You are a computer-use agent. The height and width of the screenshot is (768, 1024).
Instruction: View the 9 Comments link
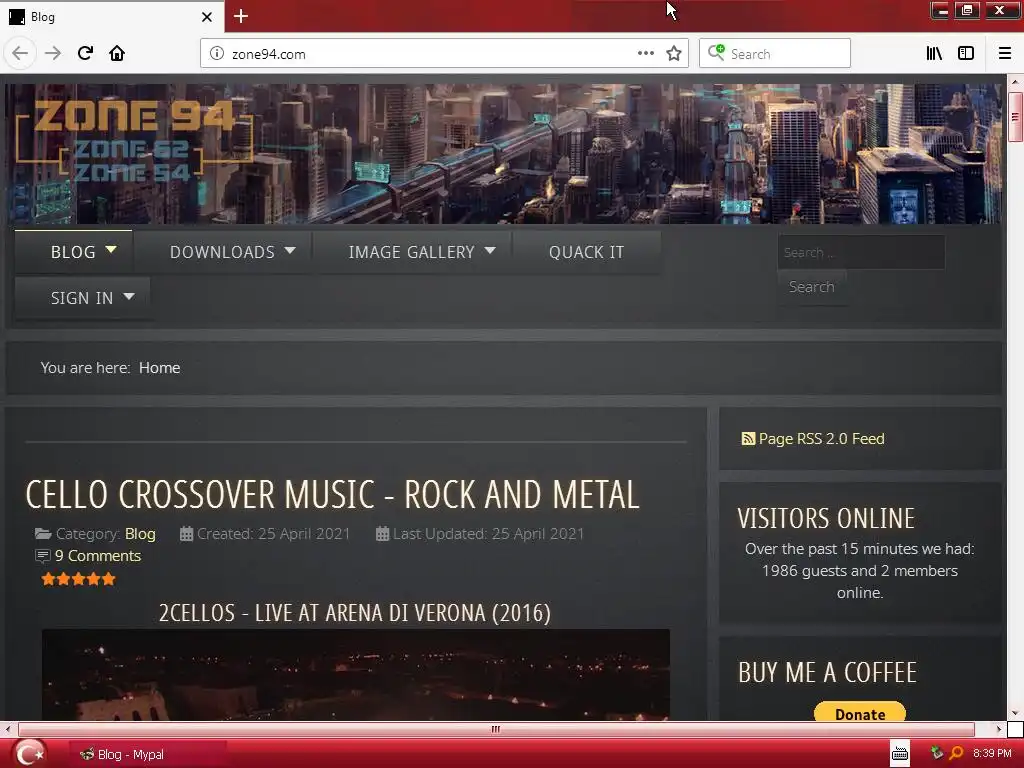98,556
